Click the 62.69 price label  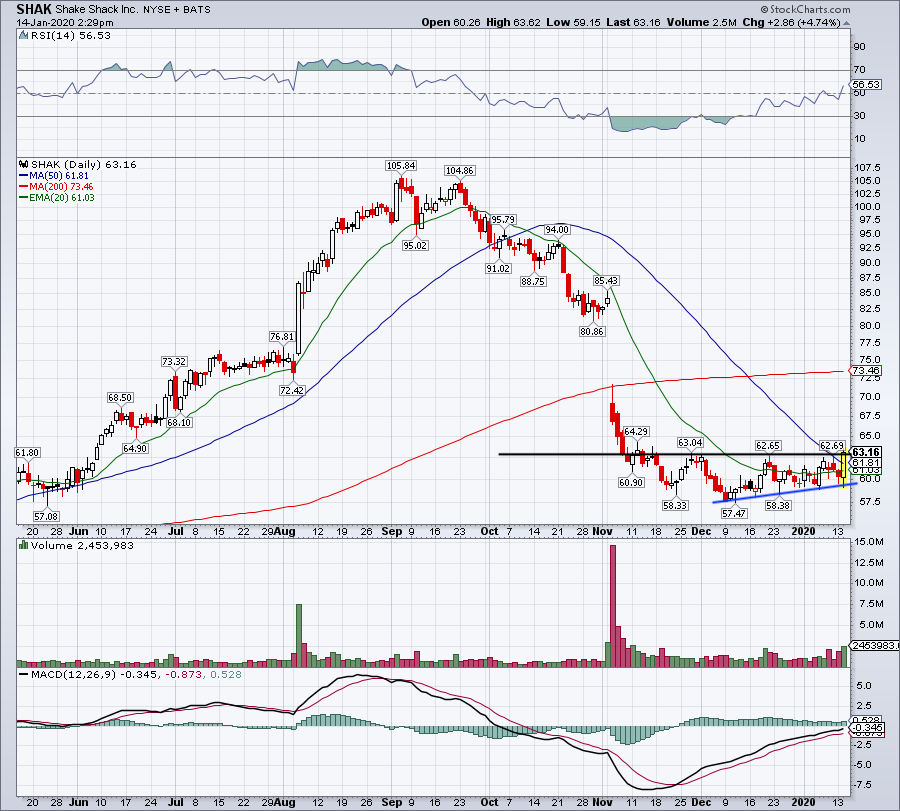[x=832, y=445]
